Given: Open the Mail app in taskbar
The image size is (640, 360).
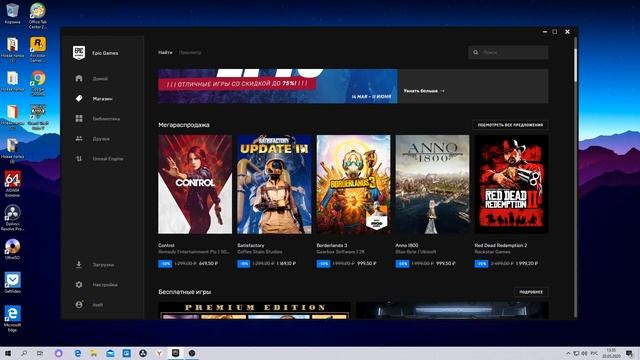Looking at the screenshot, I should pos(110,353).
